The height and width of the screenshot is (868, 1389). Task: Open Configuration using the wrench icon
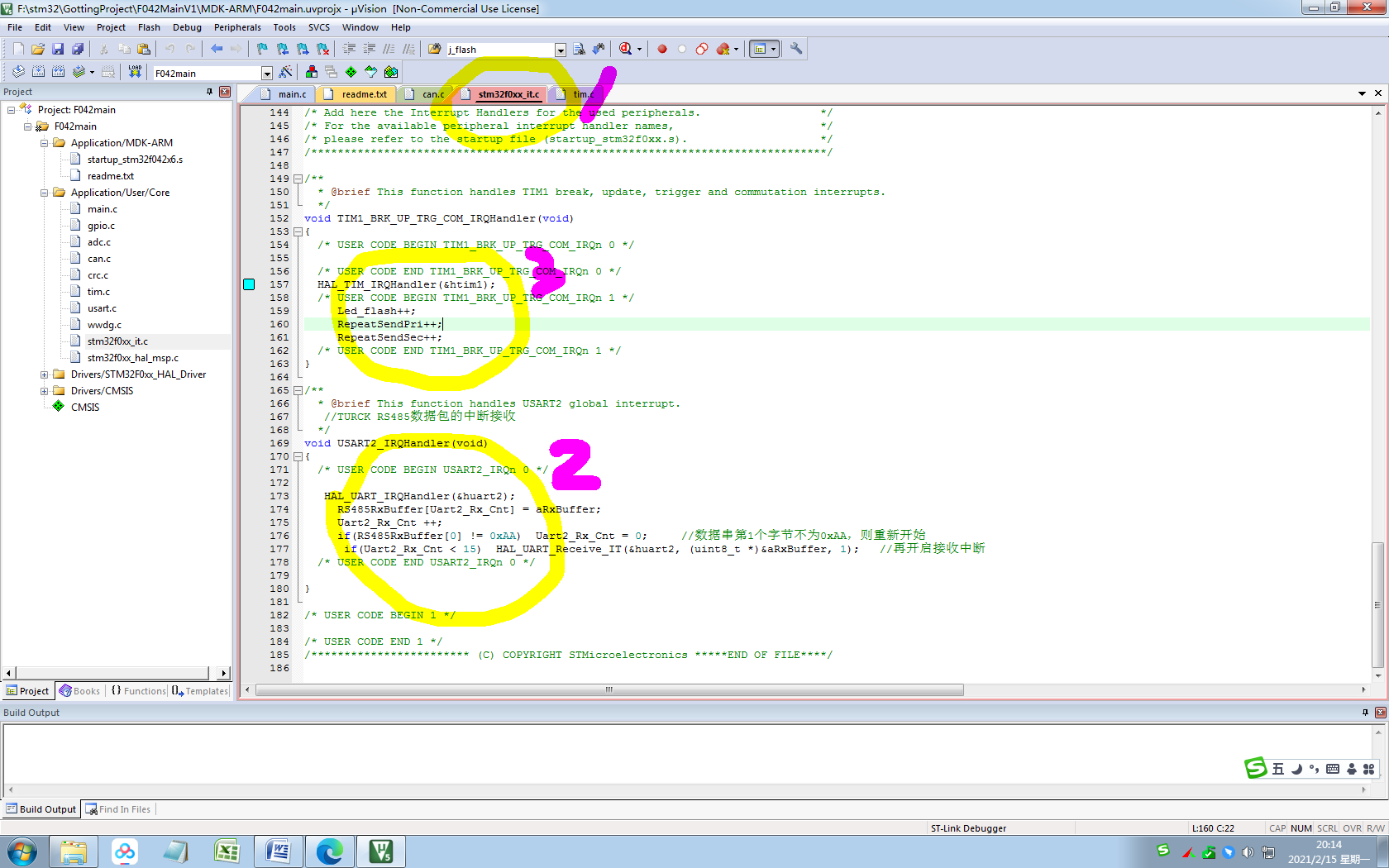796,49
